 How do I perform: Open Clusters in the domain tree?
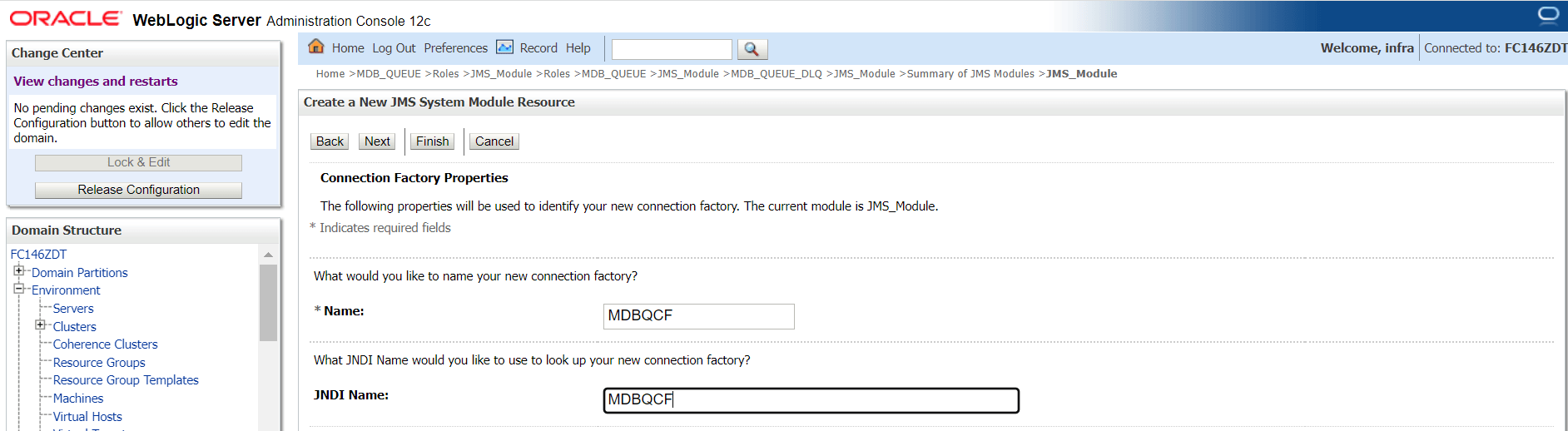tap(75, 327)
